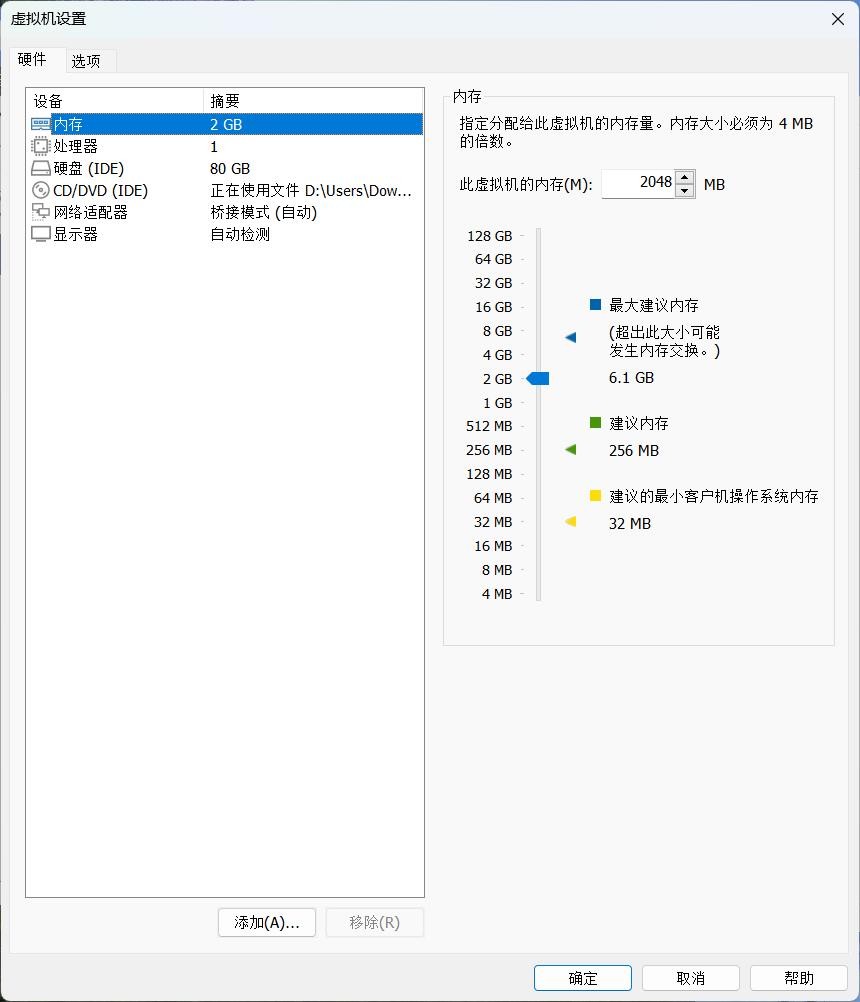Click the memory slider handle at 2 GB
The image size is (860, 1002).
537,379
